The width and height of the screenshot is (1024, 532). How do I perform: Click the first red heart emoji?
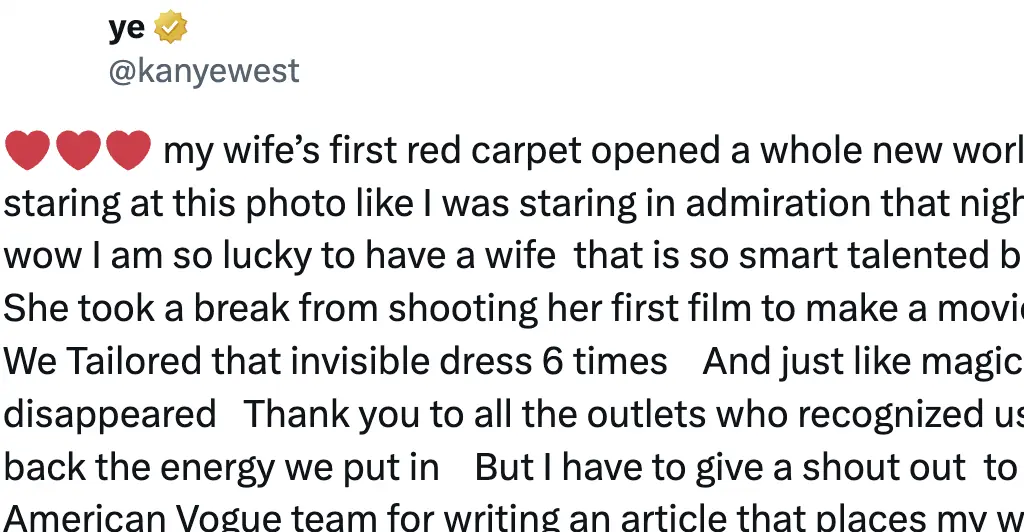click(x=27, y=151)
